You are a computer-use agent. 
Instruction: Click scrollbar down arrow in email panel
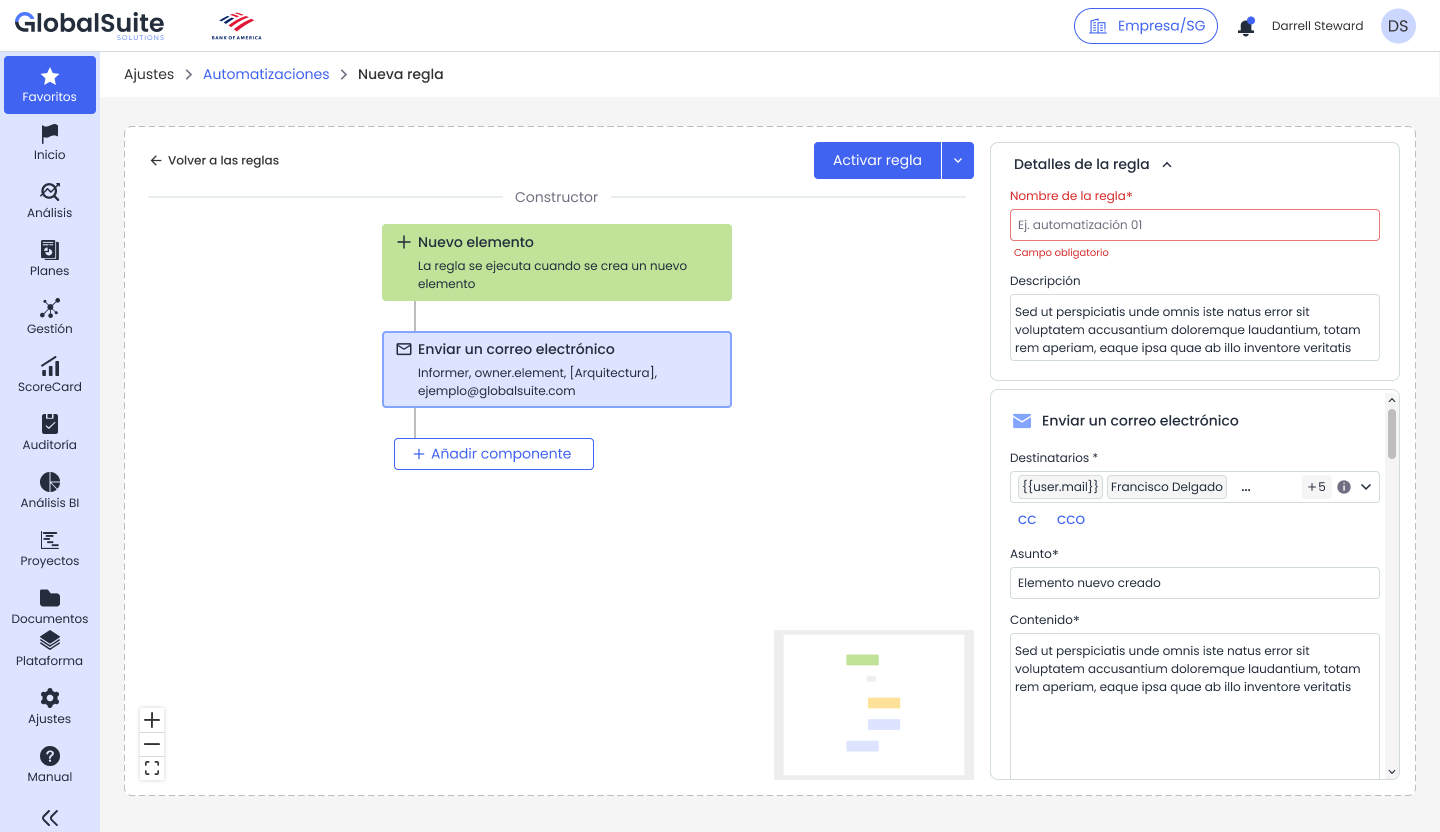point(1392,772)
